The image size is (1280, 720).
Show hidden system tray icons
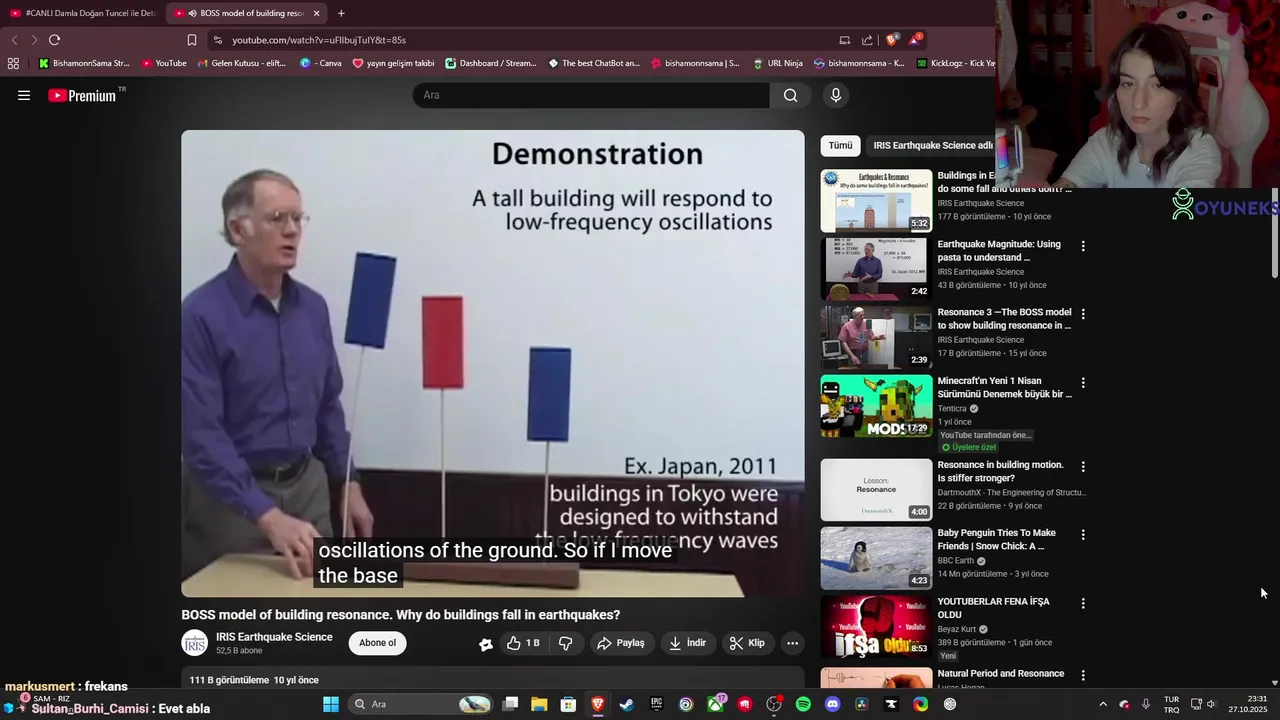coord(1103,704)
